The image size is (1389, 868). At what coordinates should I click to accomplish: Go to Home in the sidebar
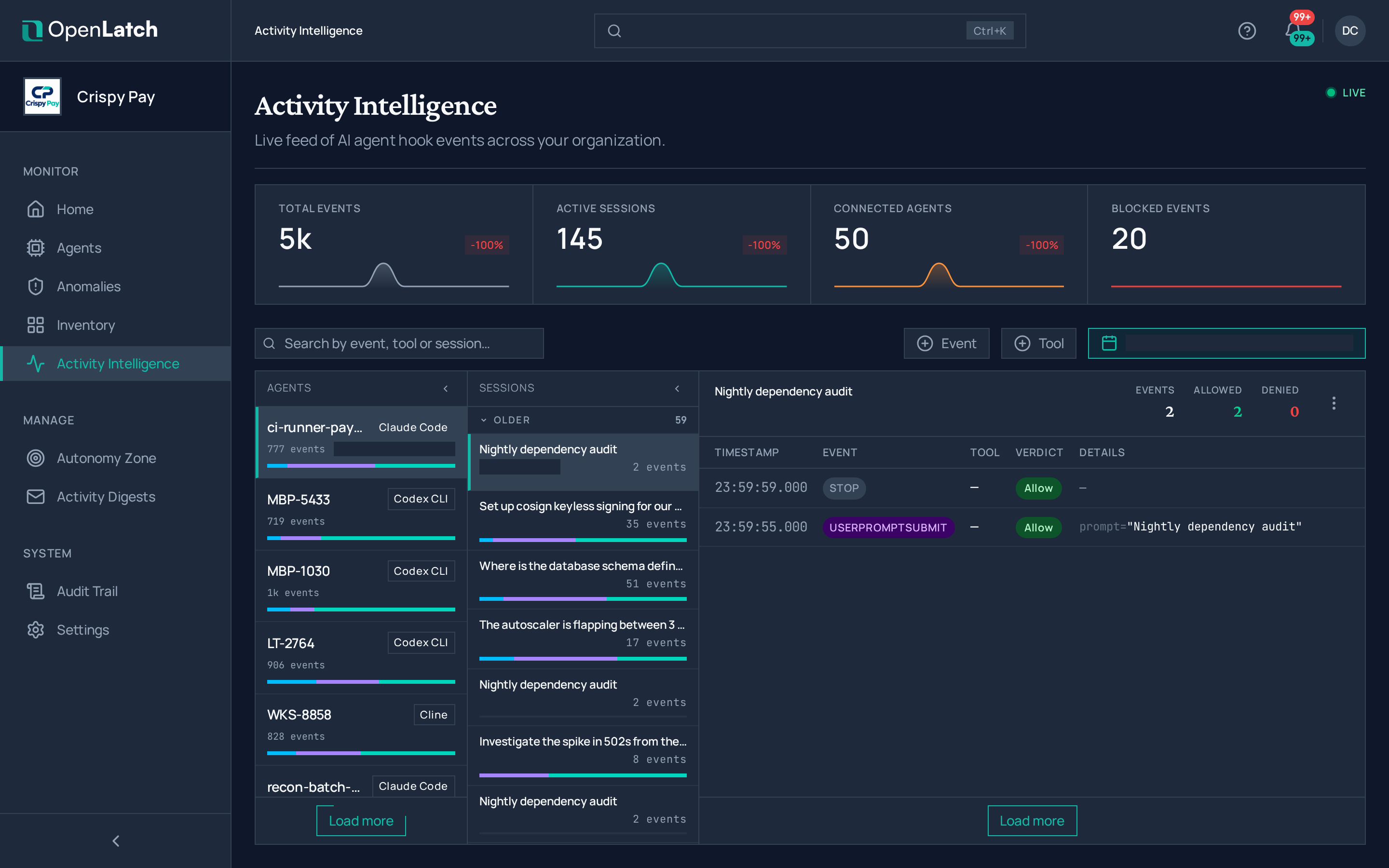115,210
